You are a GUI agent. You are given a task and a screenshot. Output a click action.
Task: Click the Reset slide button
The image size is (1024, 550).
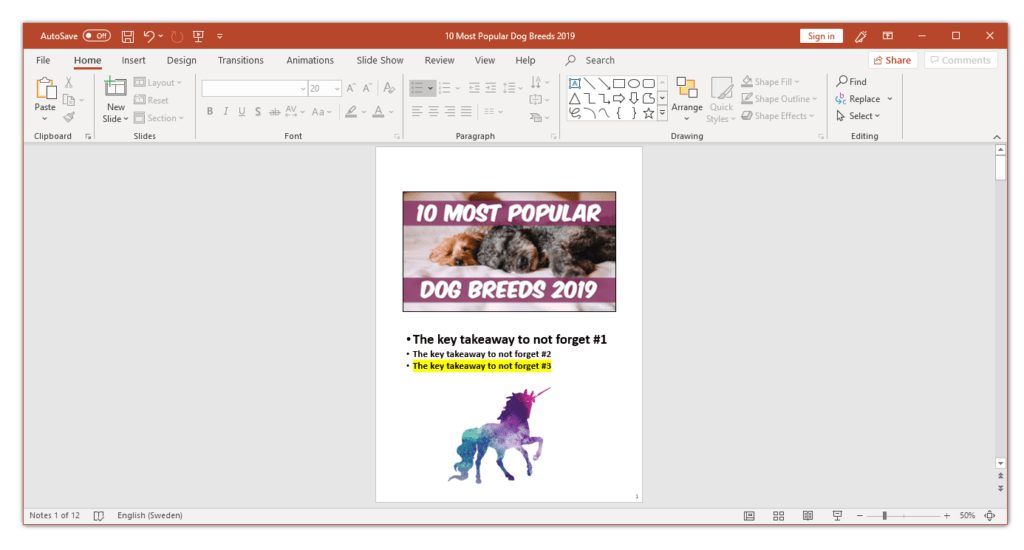[x=152, y=100]
